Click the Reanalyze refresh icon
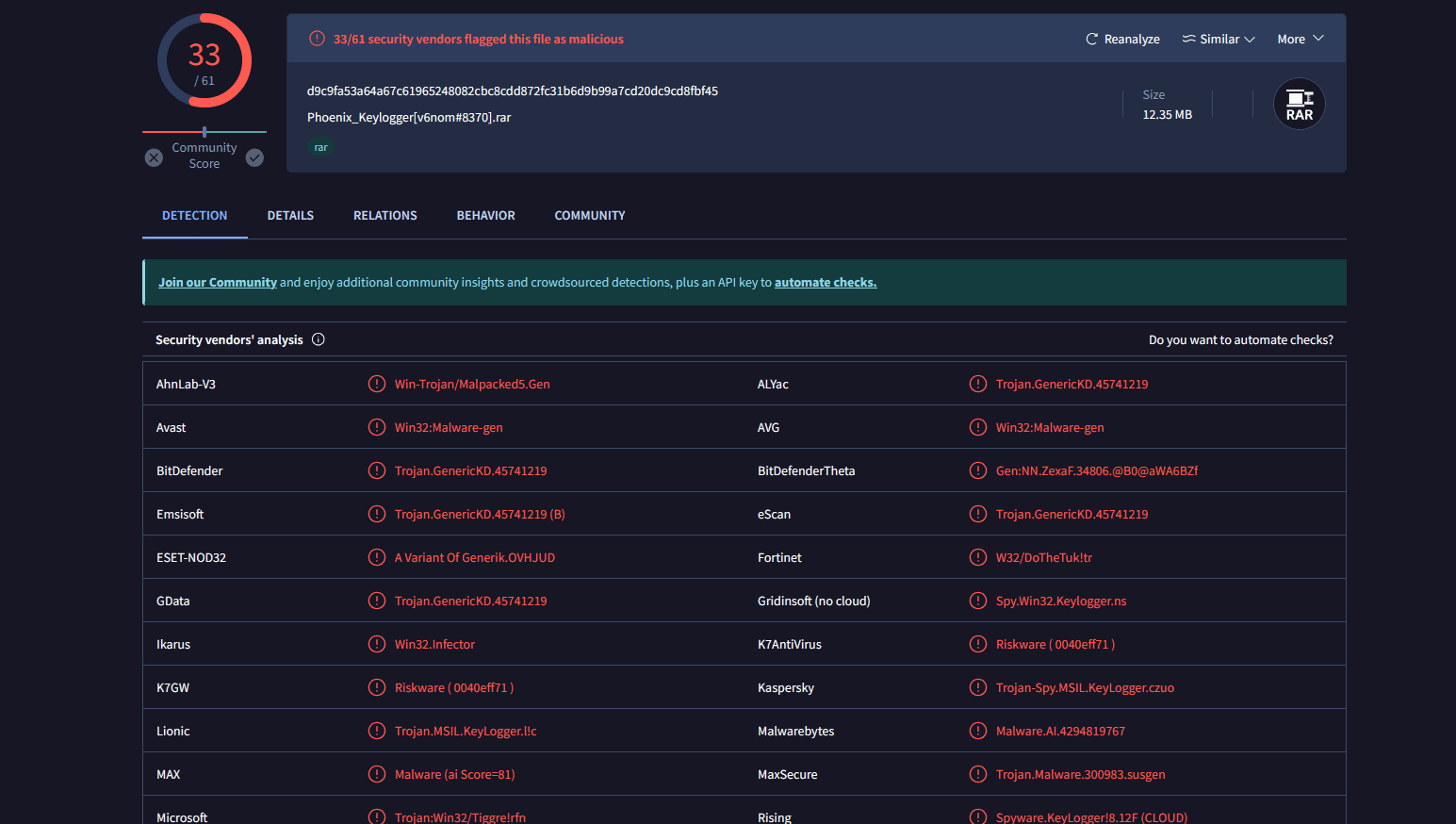Screen dimensions: 1456x824 click(x=1091, y=40)
